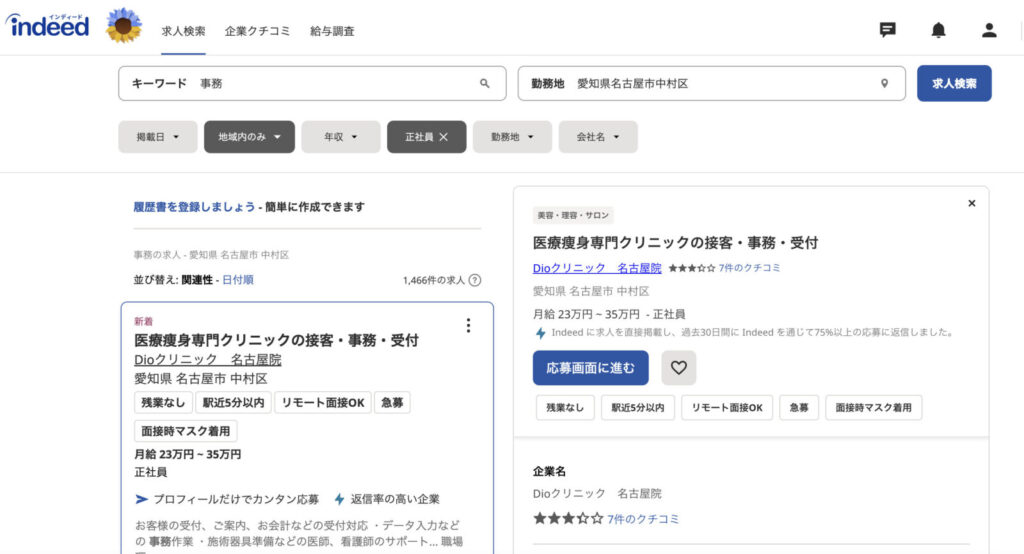Screen dimensions: 1024x554
Task: Click the 美容・理容・サロン category label
Action: [x=573, y=215]
